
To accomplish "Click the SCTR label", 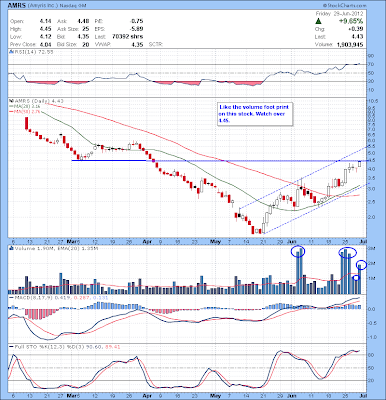I will click(x=155, y=44).
